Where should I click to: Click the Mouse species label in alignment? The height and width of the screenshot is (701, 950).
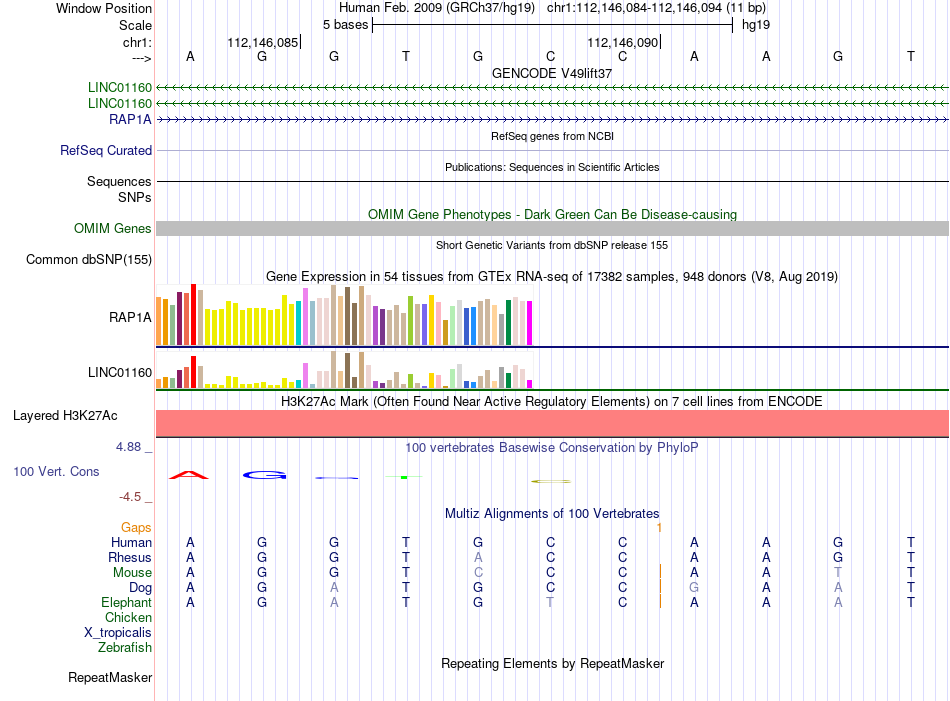132,573
